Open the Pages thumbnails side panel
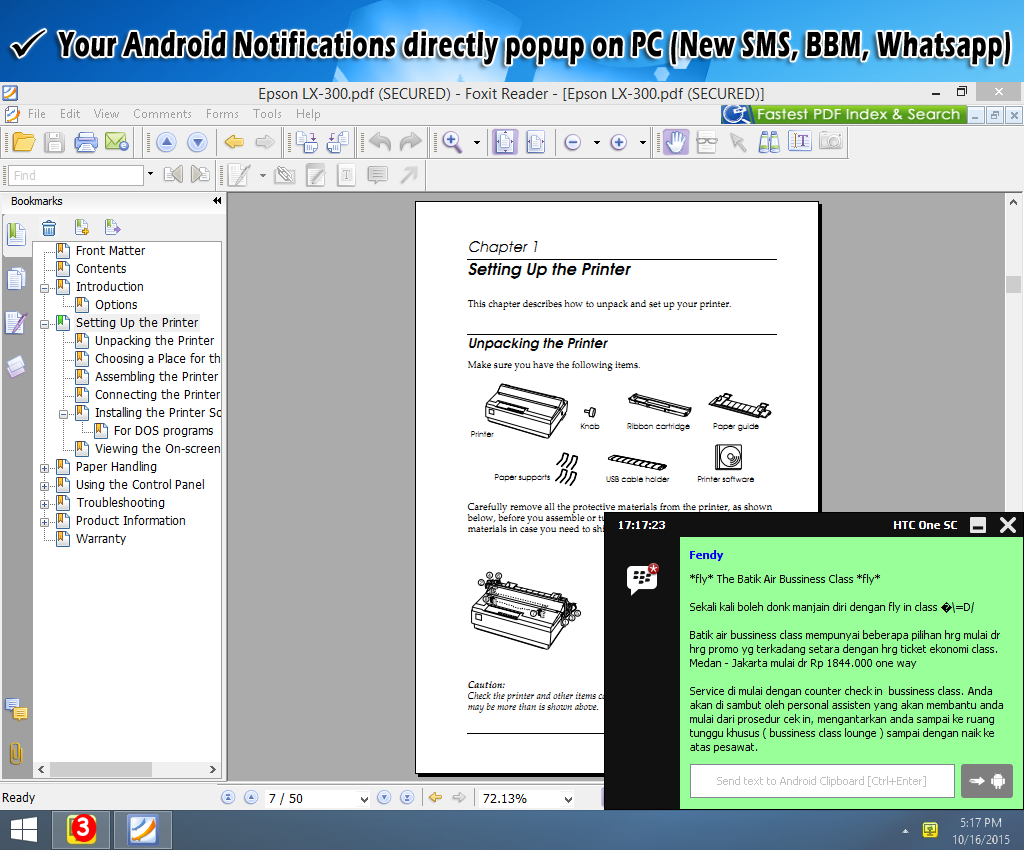Viewport: 1024px width, 850px height. click(x=16, y=279)
